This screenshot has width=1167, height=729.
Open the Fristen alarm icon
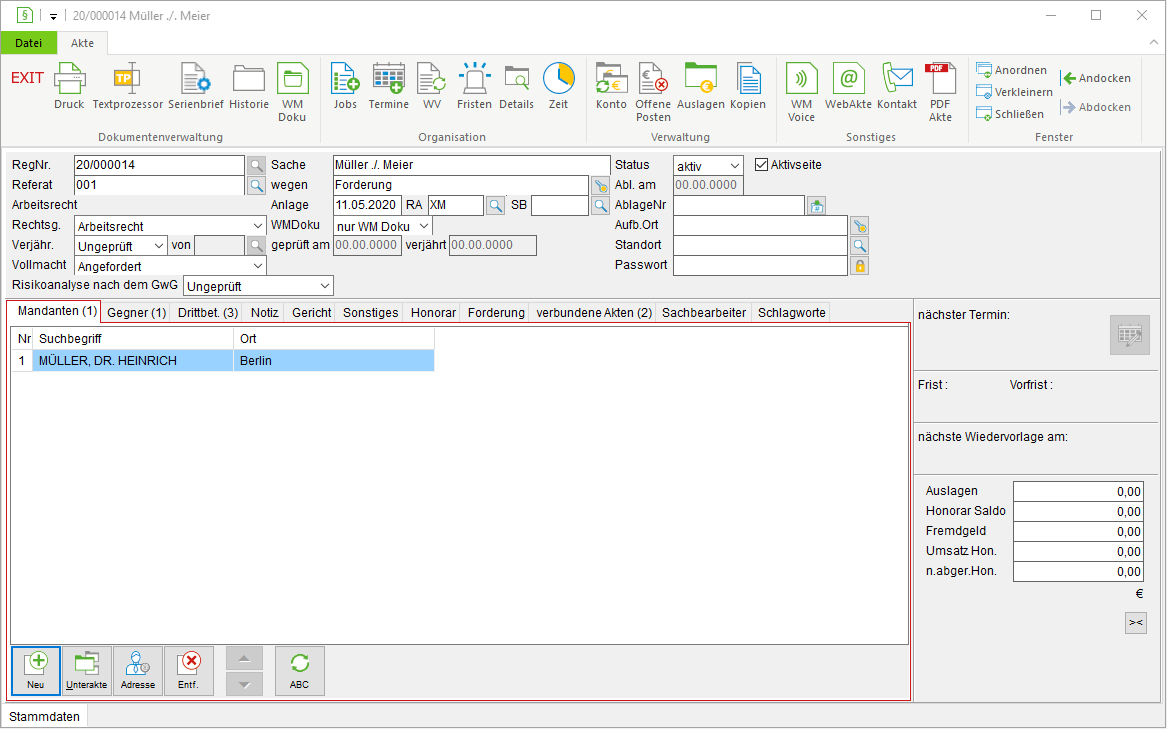point(474,86)
